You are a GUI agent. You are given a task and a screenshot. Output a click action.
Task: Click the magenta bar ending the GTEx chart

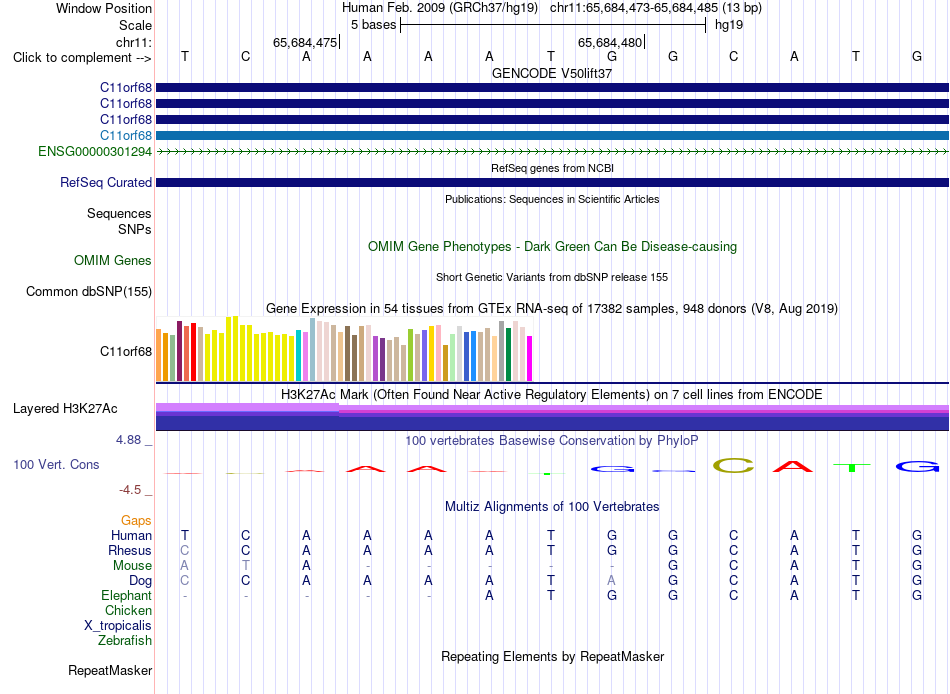coord(530,358)
